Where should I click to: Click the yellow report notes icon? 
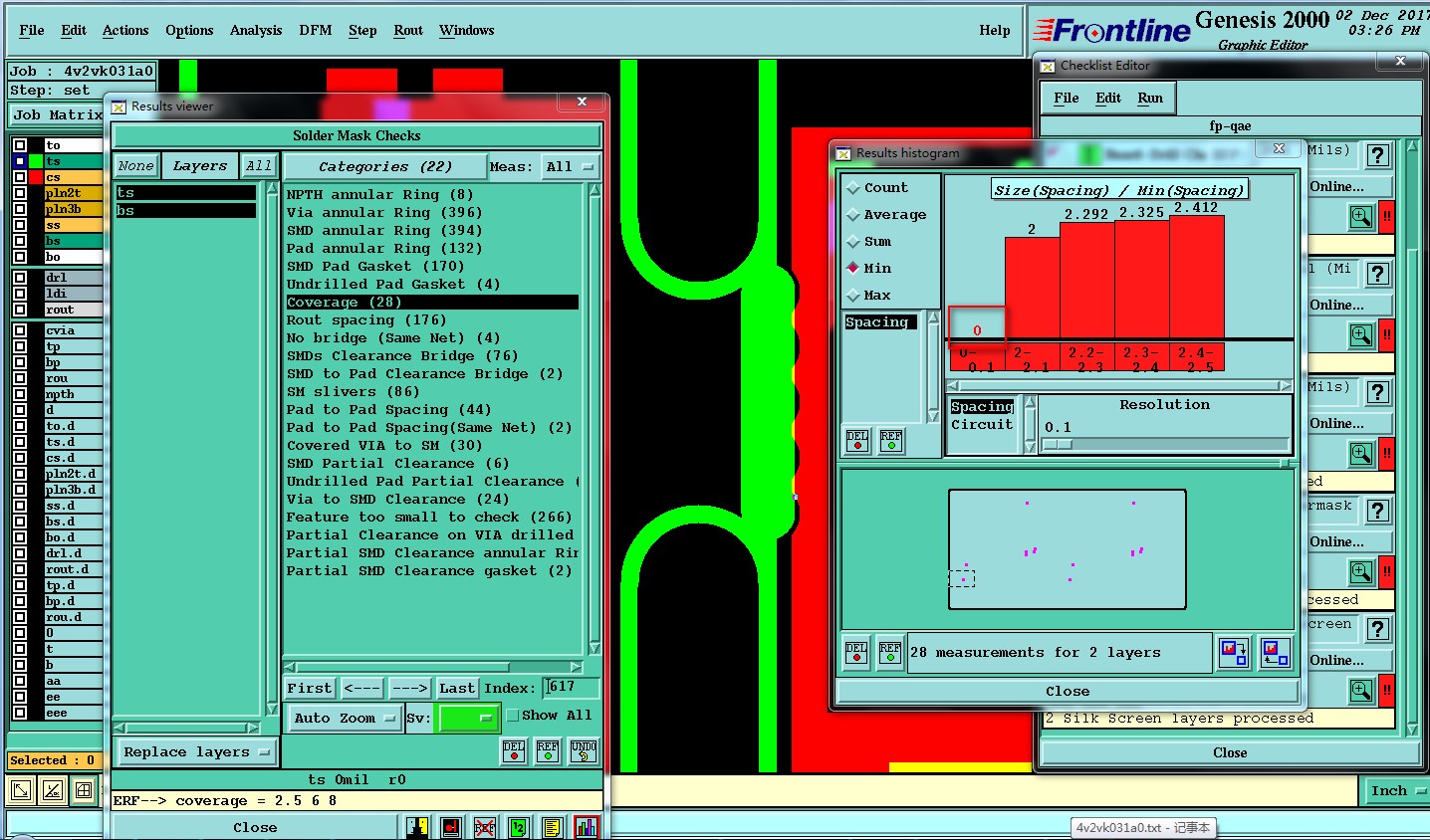[552, 827]
